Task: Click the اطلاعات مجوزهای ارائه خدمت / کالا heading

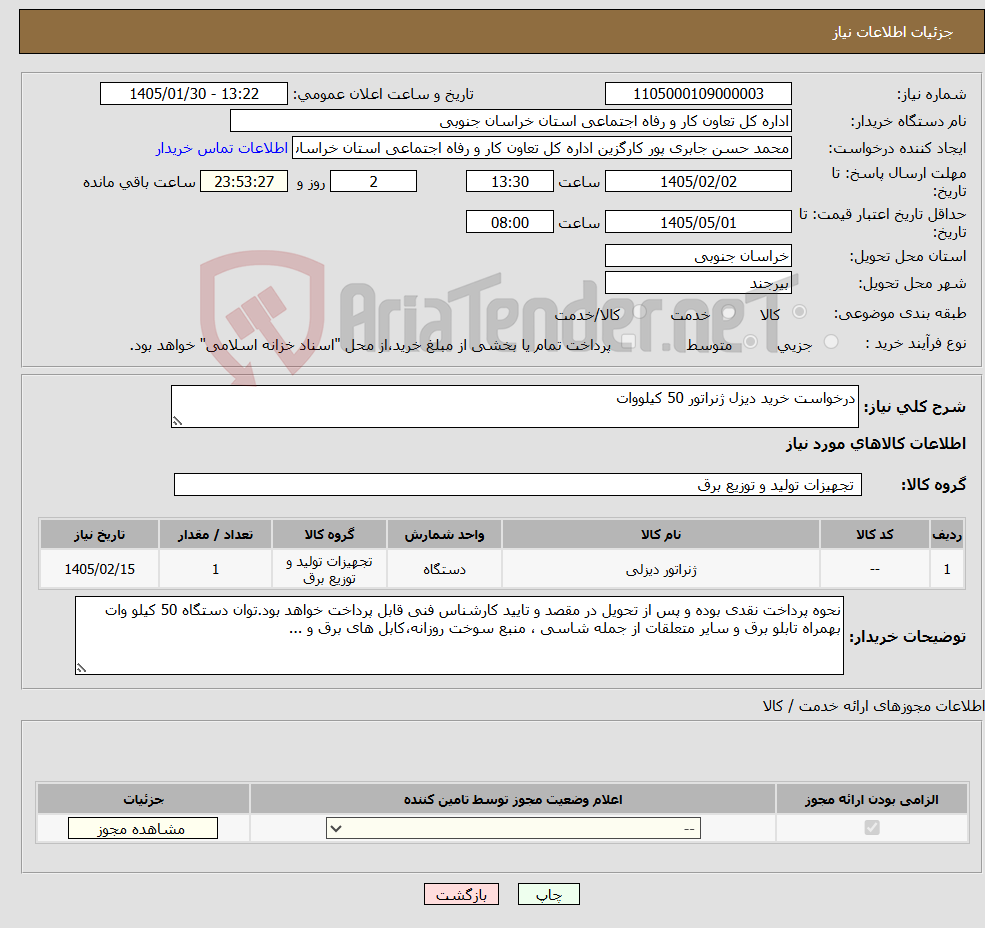Action: [x=873, y=706]
